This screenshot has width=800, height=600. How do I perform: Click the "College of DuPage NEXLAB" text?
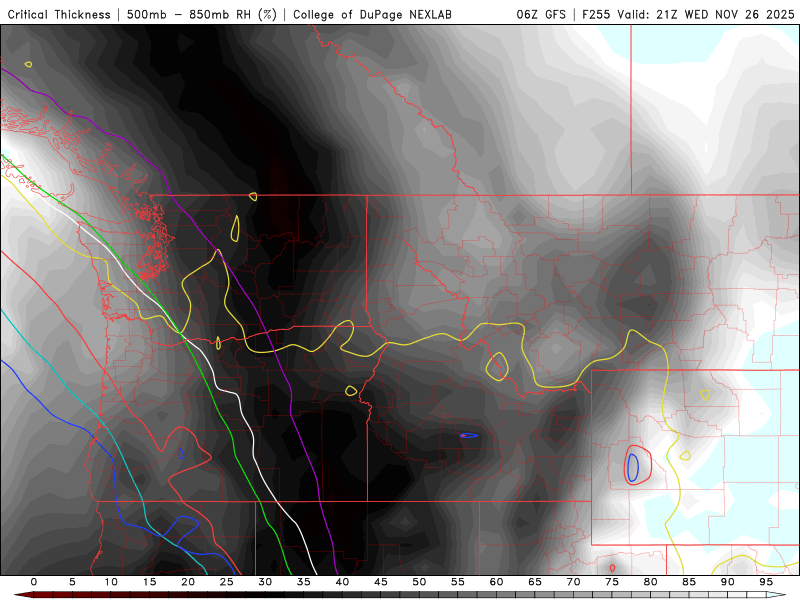pyautogui.click(x=372, y=15)
